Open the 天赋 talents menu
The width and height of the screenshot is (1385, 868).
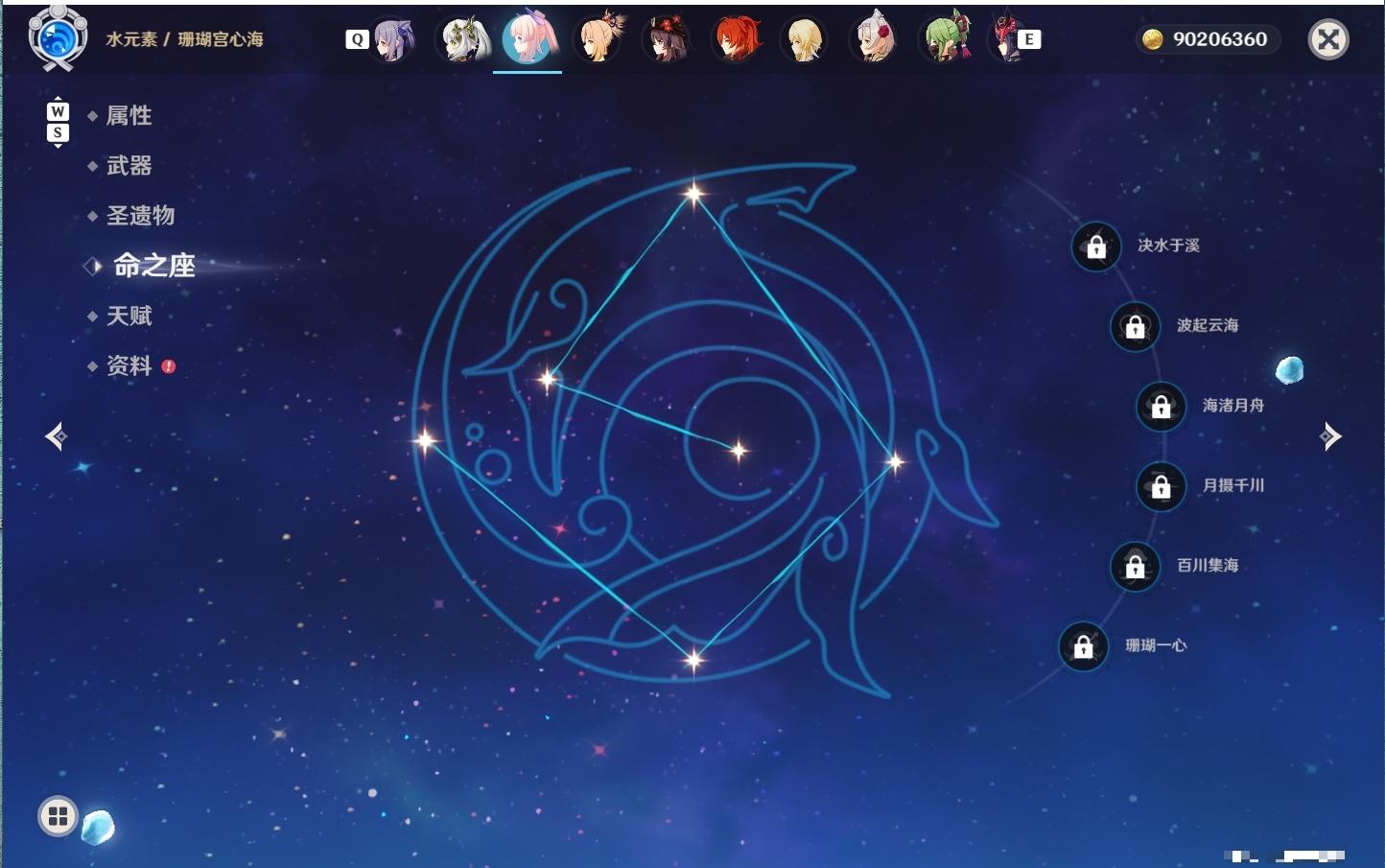129,316
